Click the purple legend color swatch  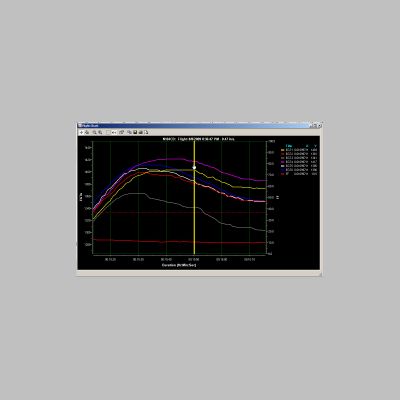pos(283,162)
